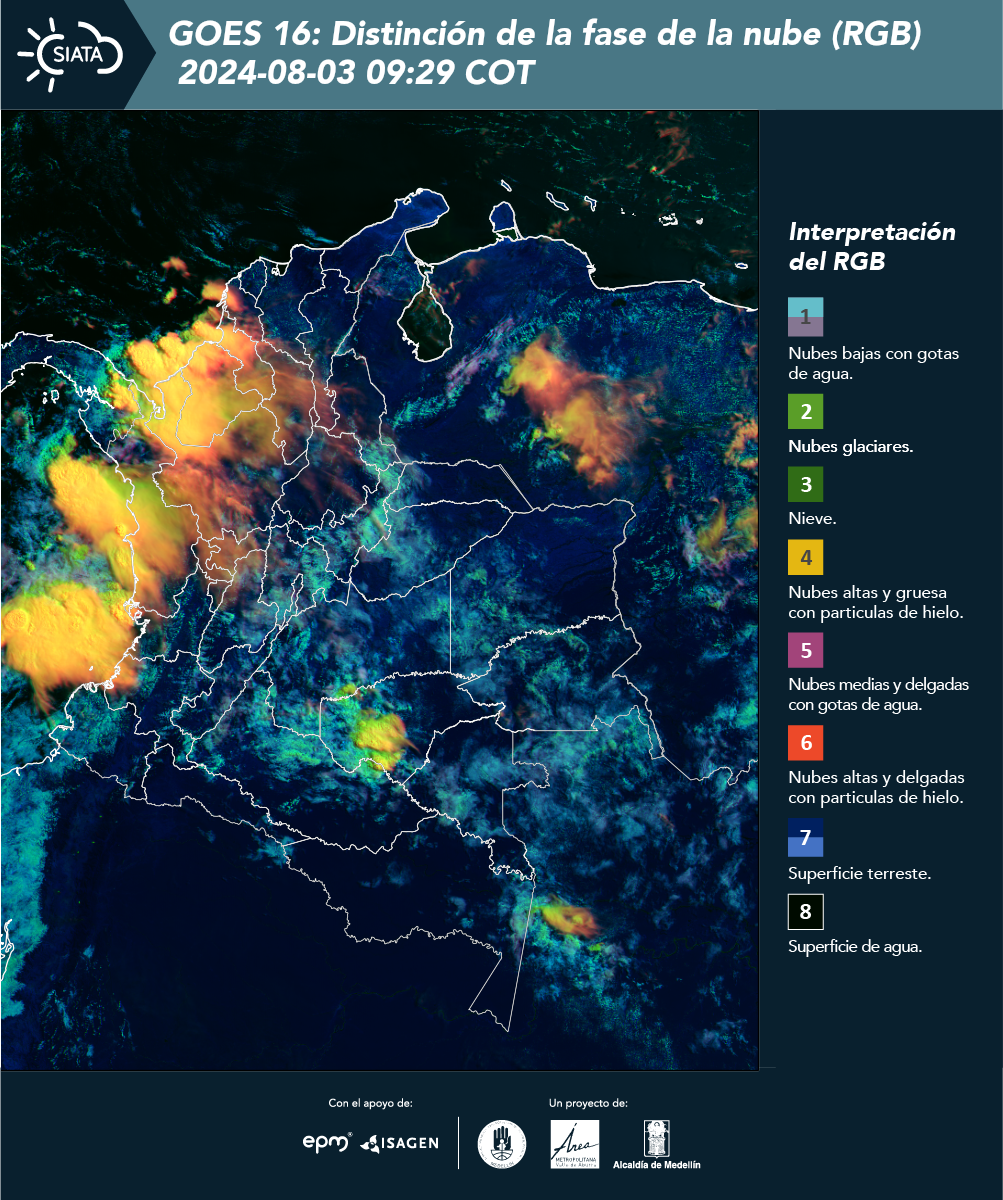The height and width of the screenshot is (1200, 1003).
Task: Select orange-red legend swatch number 6
Action: click(x=805, y=743)
